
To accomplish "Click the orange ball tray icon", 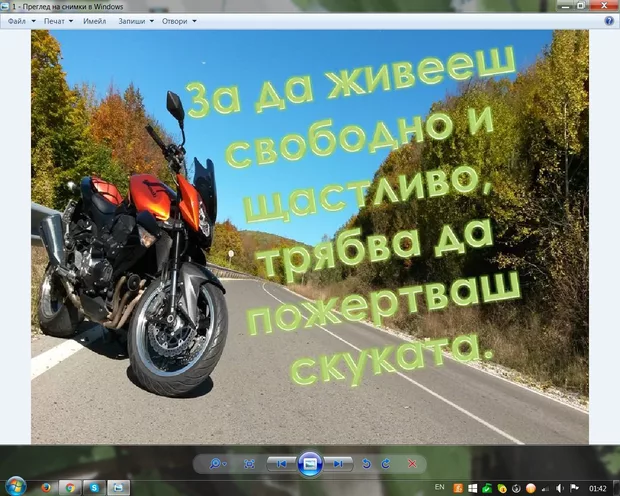I will point(531,488).
